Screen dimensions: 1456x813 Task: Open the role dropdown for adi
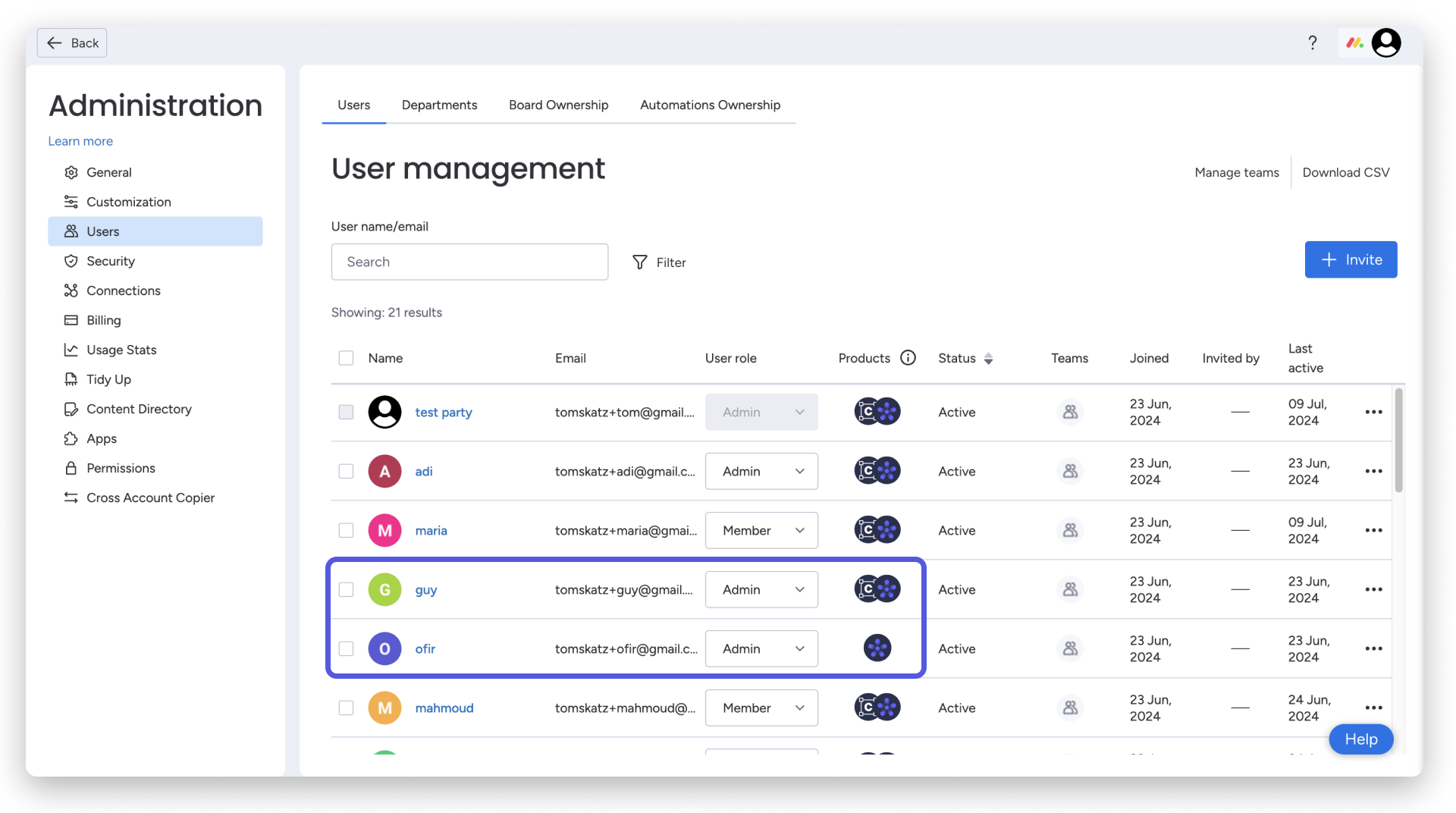coord(761,471)
